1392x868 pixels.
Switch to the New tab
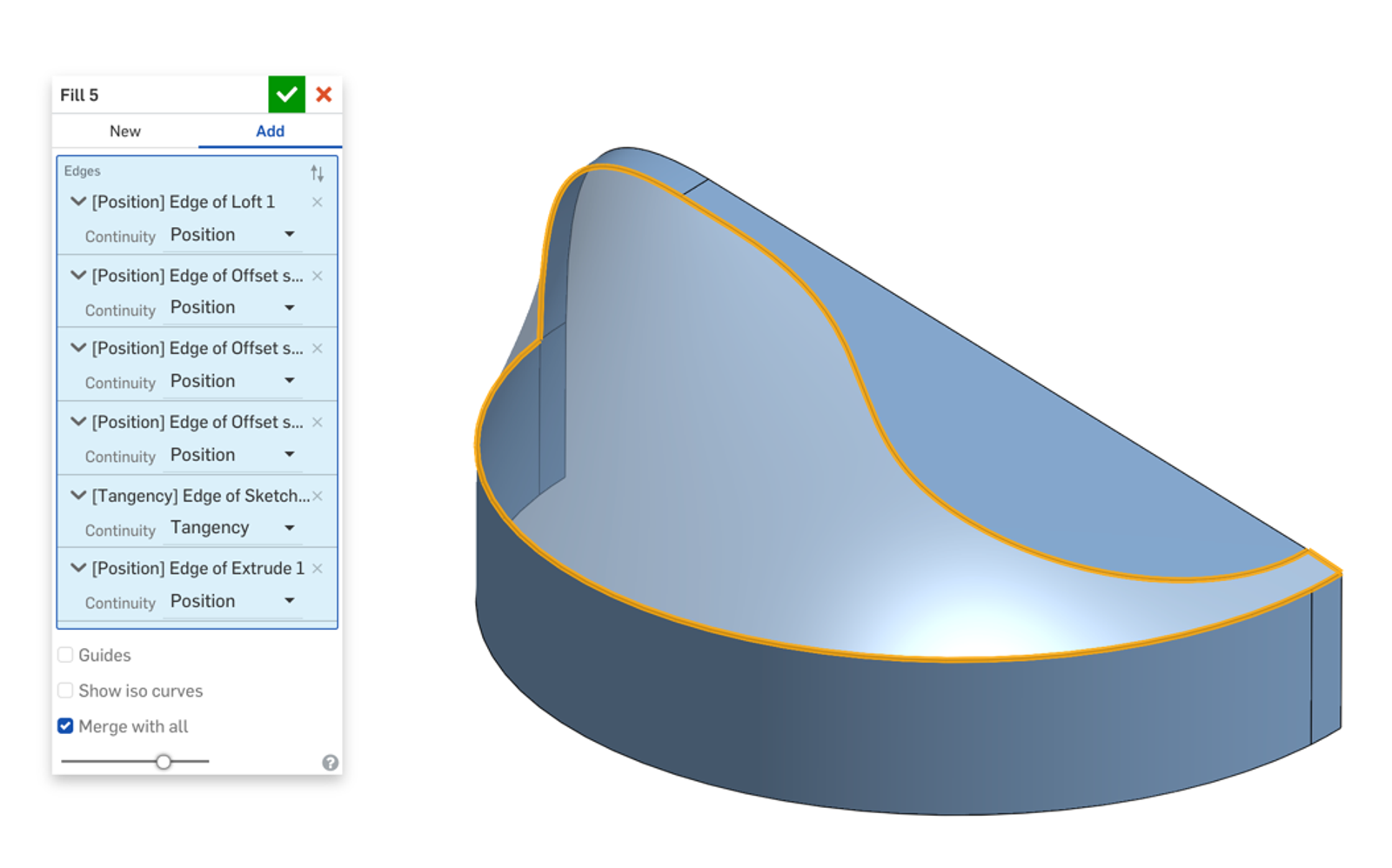125,131
